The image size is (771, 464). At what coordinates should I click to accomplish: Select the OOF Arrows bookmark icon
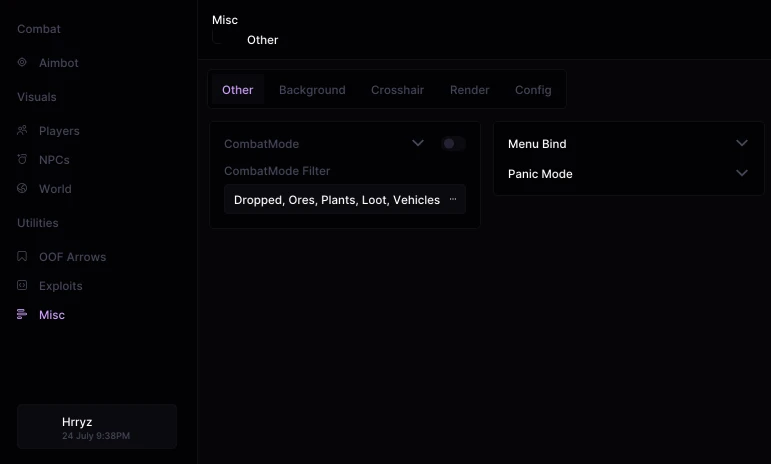[x=22, y=256]
